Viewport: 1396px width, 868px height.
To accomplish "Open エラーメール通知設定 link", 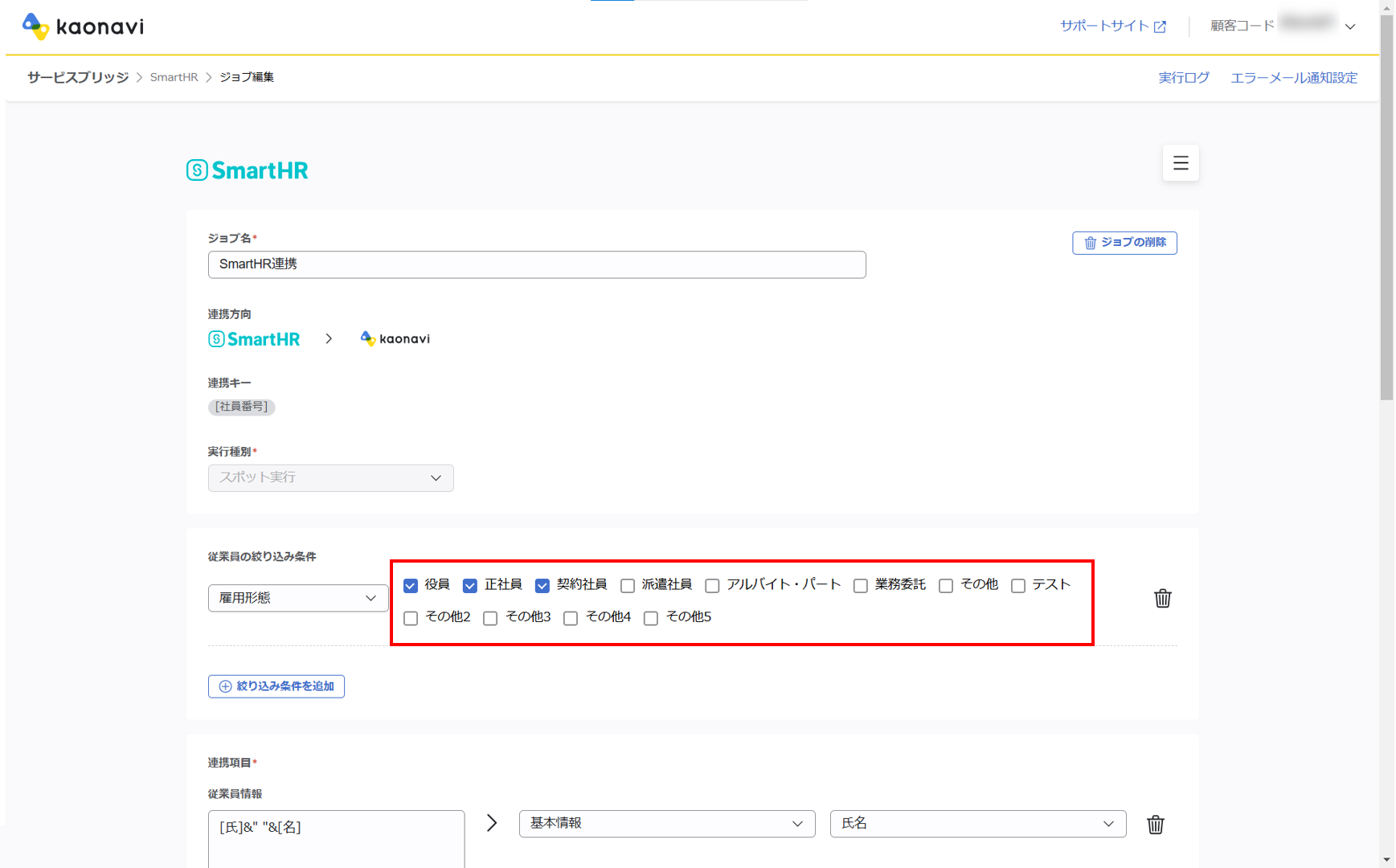I will click(x=1294, y=78).
